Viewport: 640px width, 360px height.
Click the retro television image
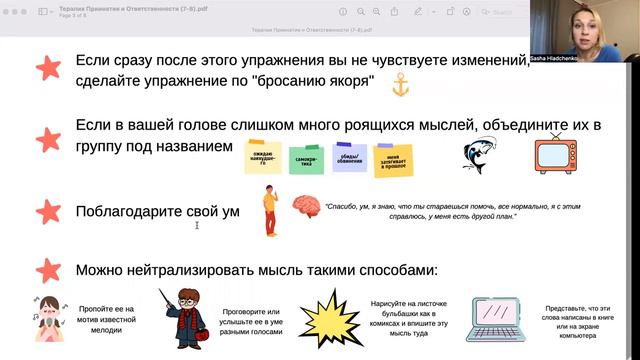(556, 153)
